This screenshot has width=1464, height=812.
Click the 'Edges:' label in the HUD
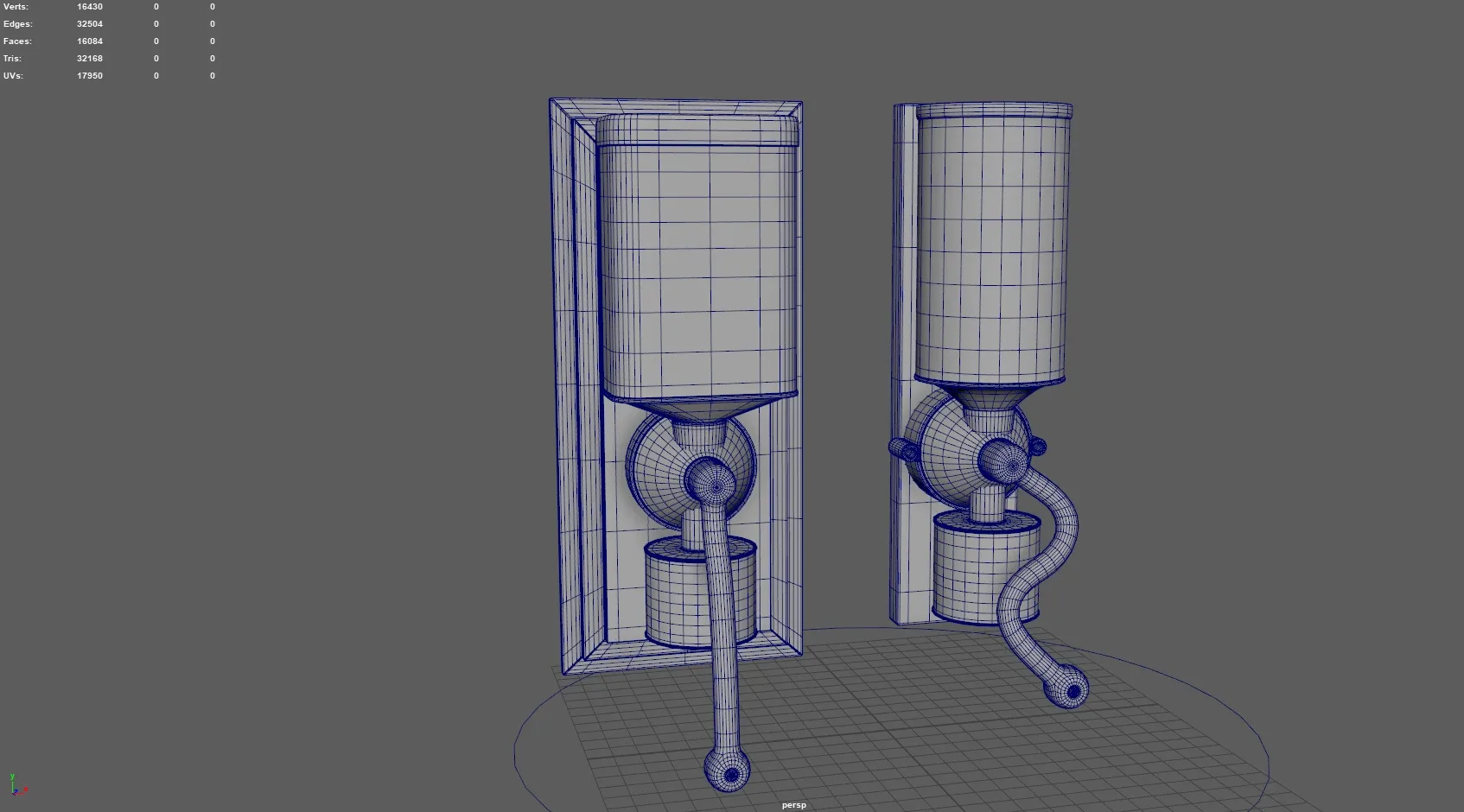point(18,24)
